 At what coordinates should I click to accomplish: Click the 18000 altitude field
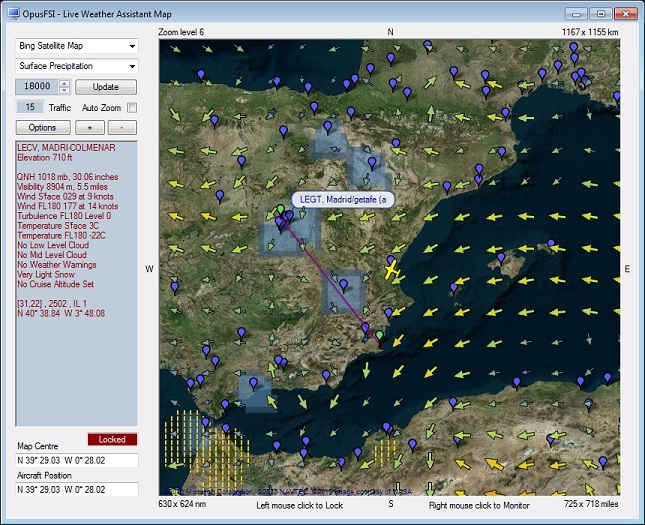(x=37, y=86)
